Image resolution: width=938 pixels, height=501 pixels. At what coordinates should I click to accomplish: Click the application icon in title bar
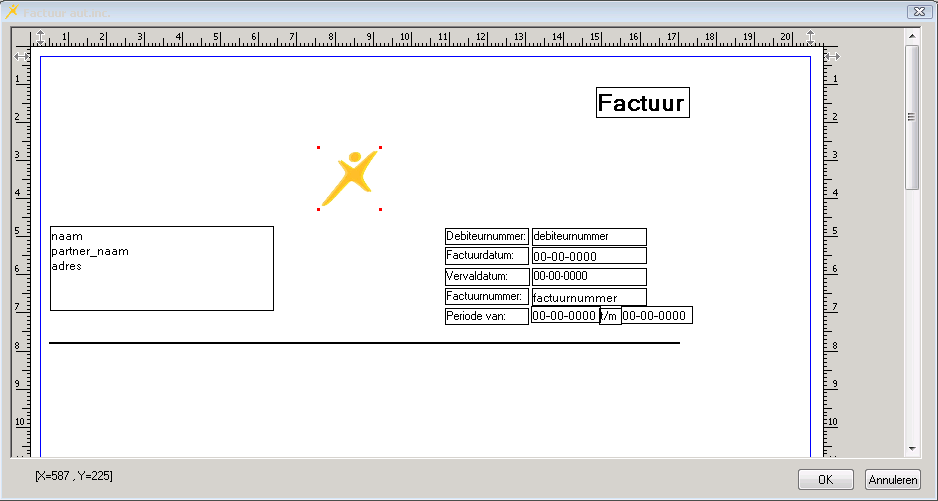point(12,11)
